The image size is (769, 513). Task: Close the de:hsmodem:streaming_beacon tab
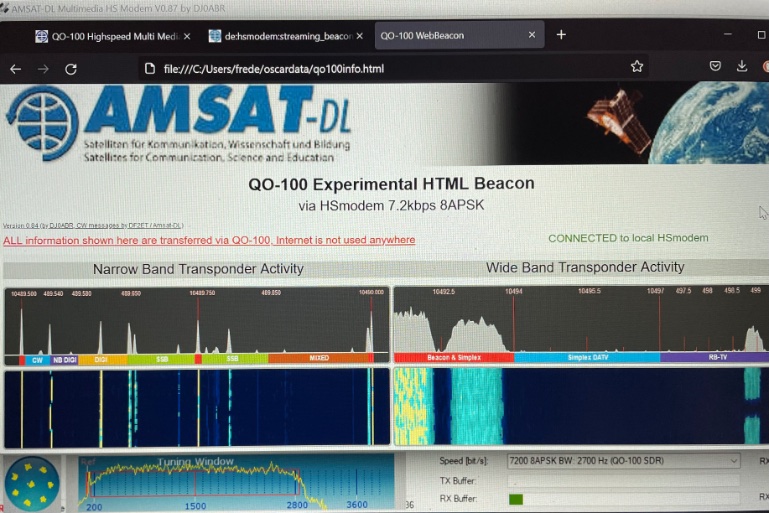coord(359,36)
